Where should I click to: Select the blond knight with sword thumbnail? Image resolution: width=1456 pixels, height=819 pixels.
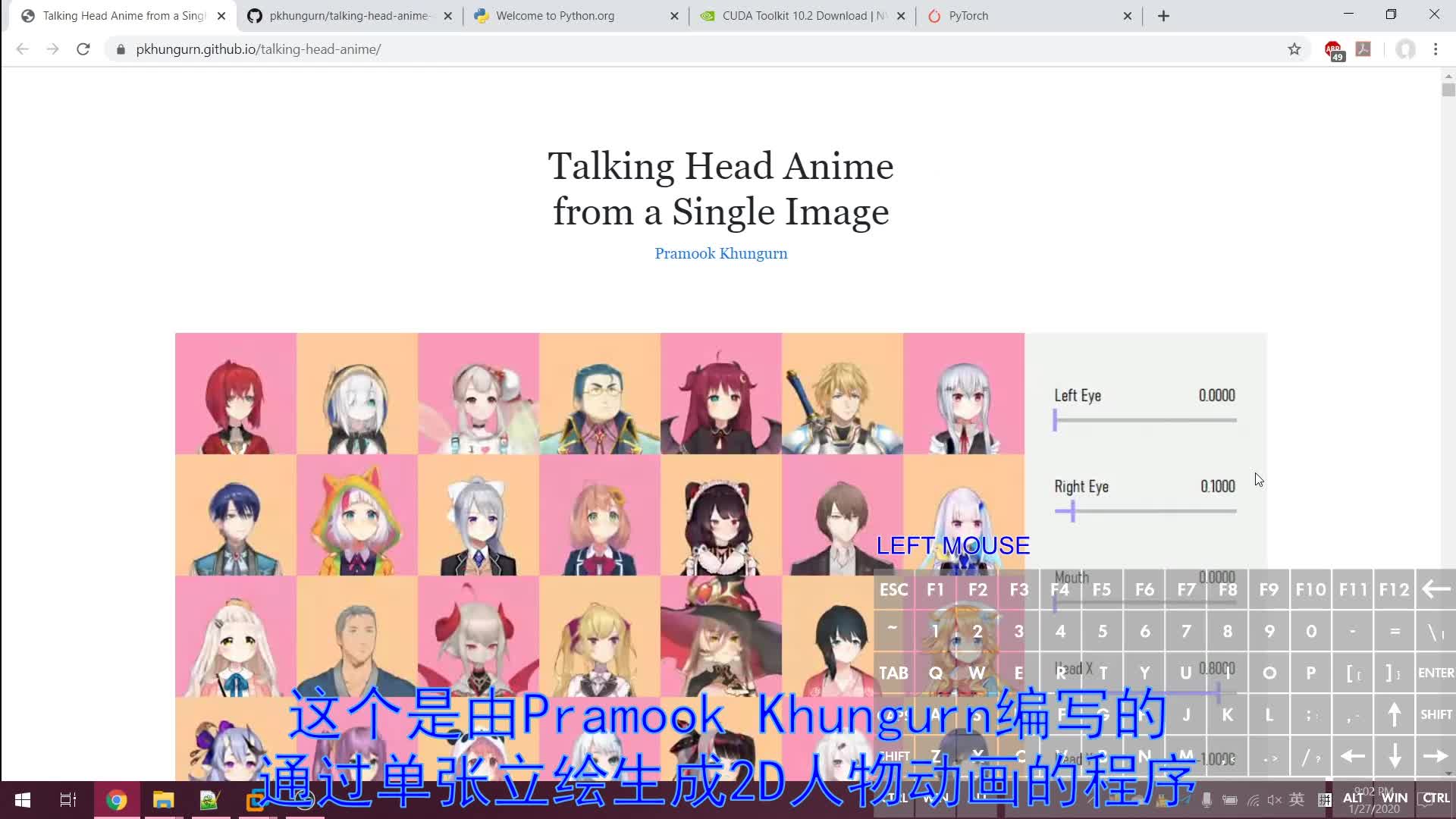coord(843,394)
